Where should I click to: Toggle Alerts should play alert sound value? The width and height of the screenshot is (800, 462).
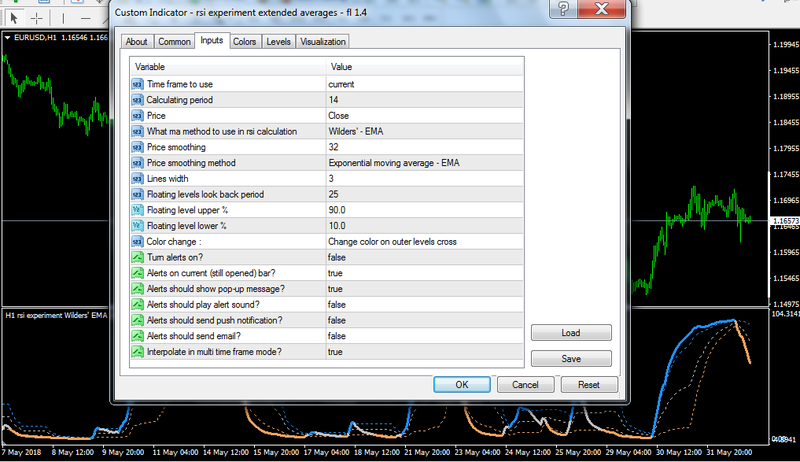click(x=425, y=304)
